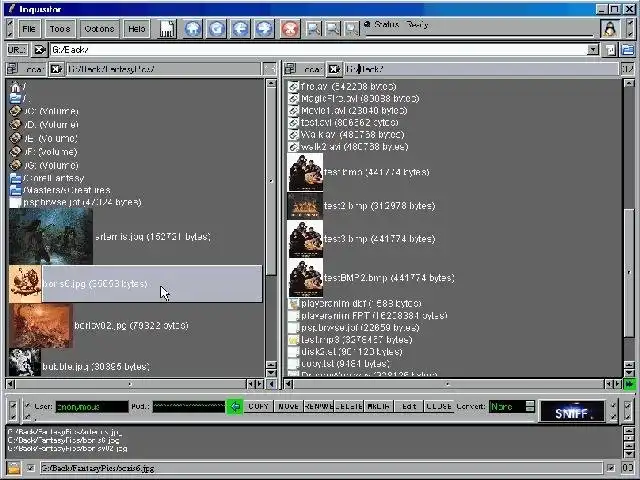This screenshot has width=640, height=480.
Task: Click the password field
Action: pyautogui.click(x=189, y=407)
